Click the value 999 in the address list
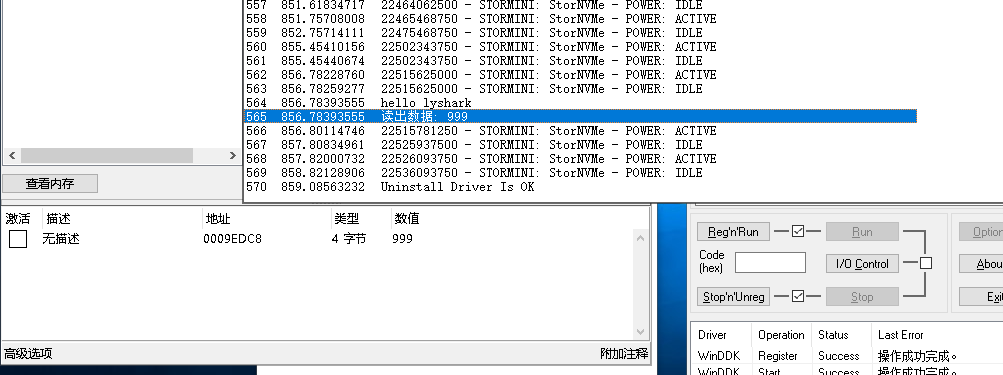This screenshot has height=375, width=1003. [x=402, y=239]
